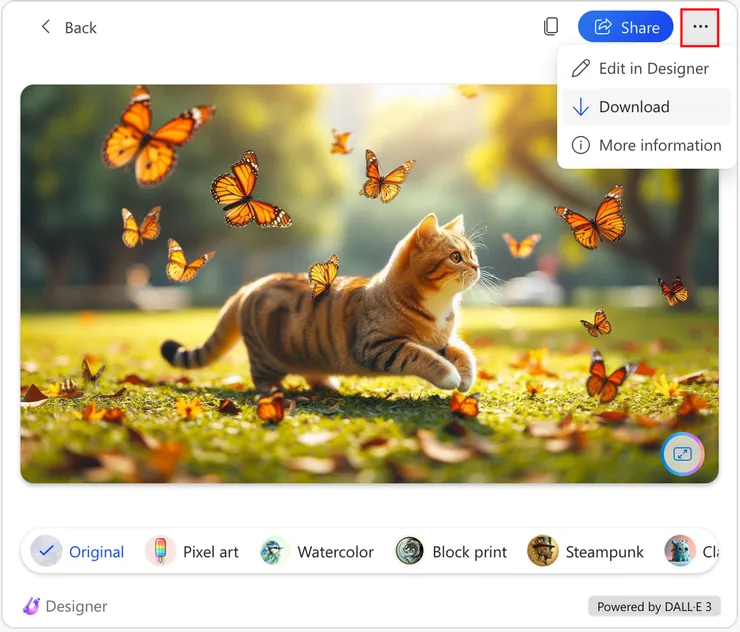Click the Powered by DALL·E 3 badge
The height and width of the screenshot is (632, 740).
point(654,607)
